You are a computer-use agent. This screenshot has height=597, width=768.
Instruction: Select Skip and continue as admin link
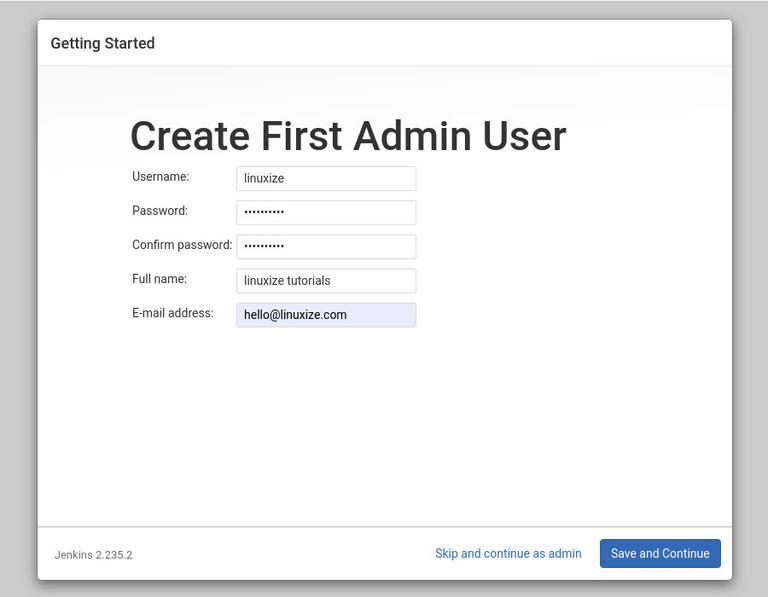pos(508,553)
